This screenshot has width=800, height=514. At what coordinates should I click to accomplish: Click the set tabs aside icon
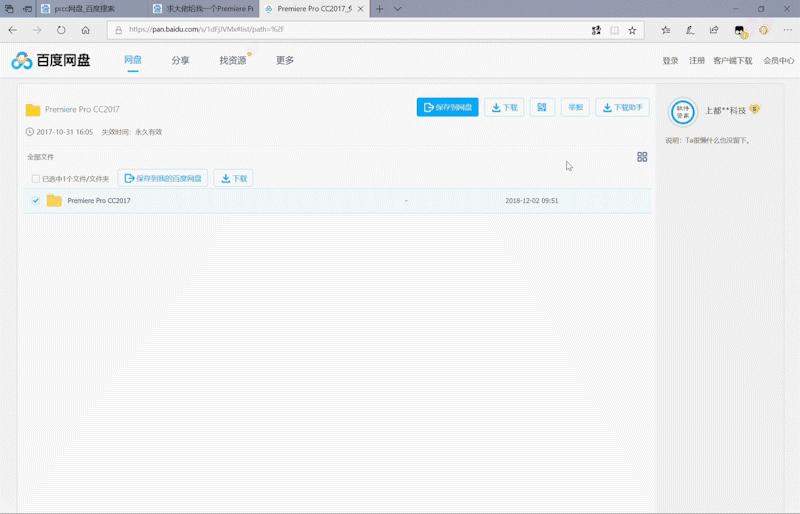28,9
